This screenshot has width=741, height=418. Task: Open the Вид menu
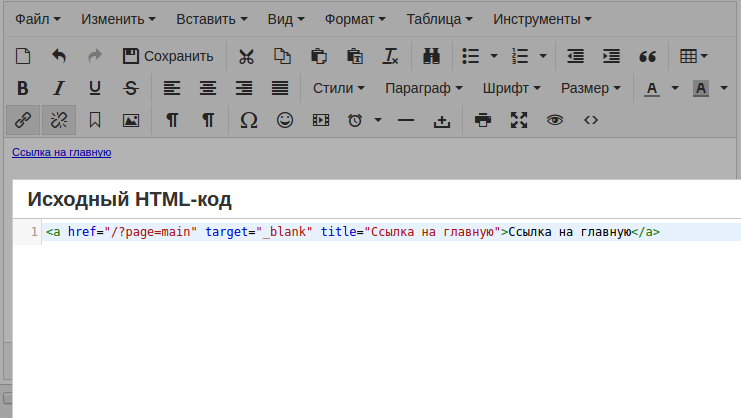click(286, 19)
